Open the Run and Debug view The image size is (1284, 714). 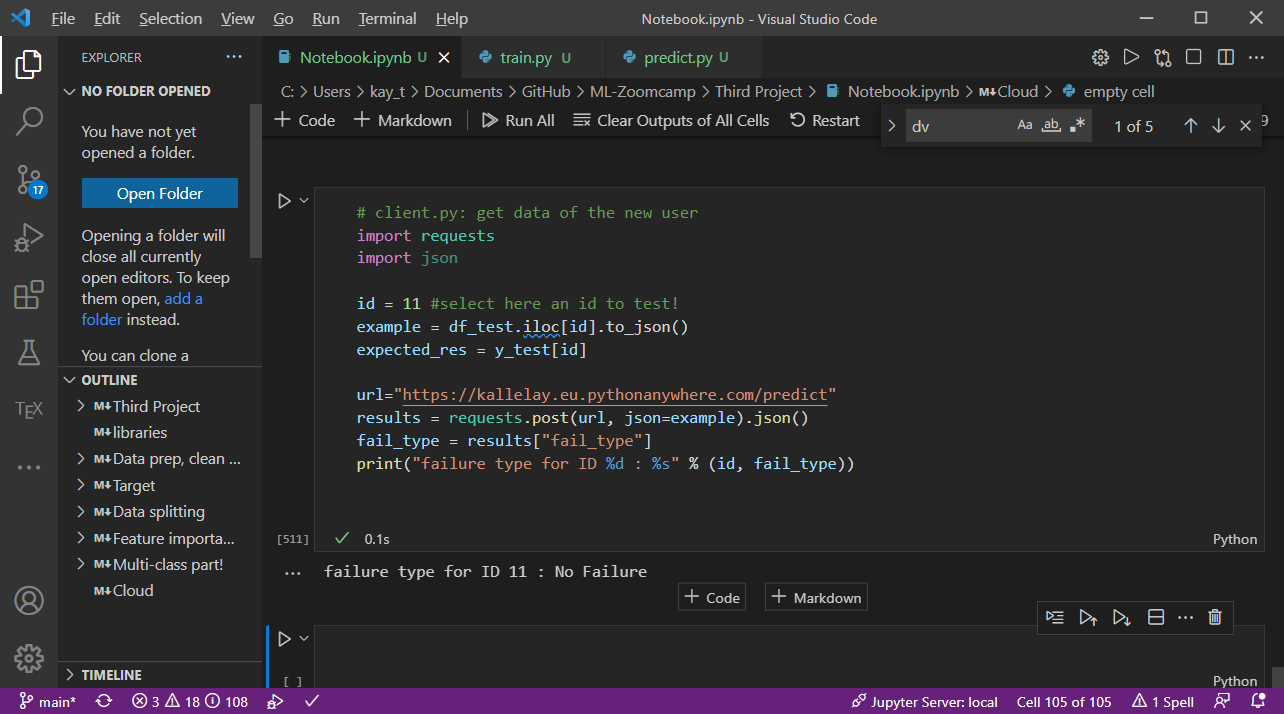[29, 238]
